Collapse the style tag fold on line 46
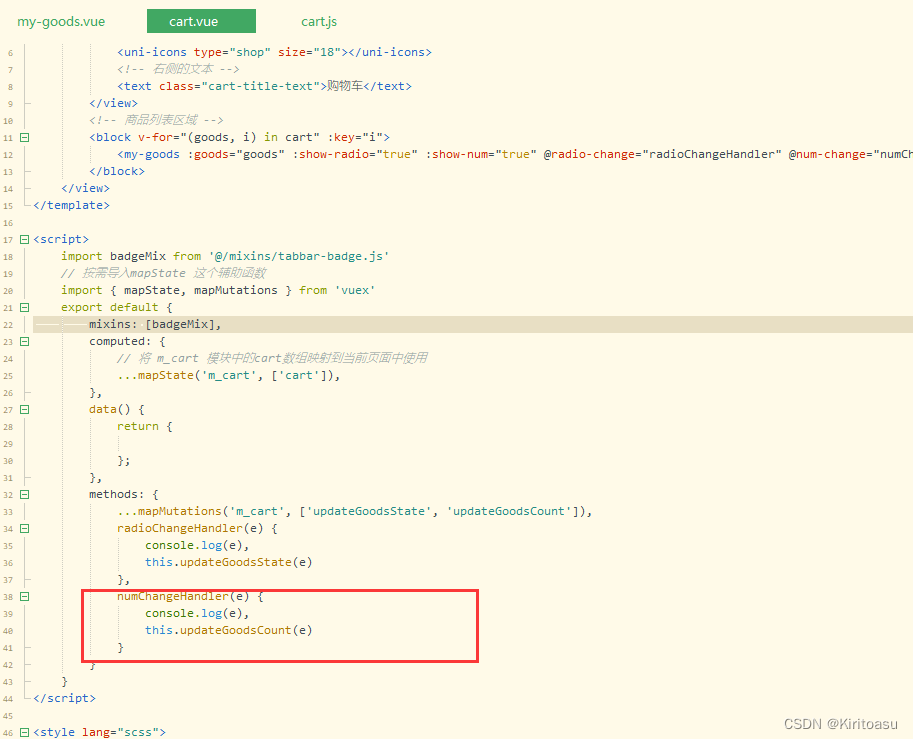This screenshot has height=739, width=913. click(24, 733)
